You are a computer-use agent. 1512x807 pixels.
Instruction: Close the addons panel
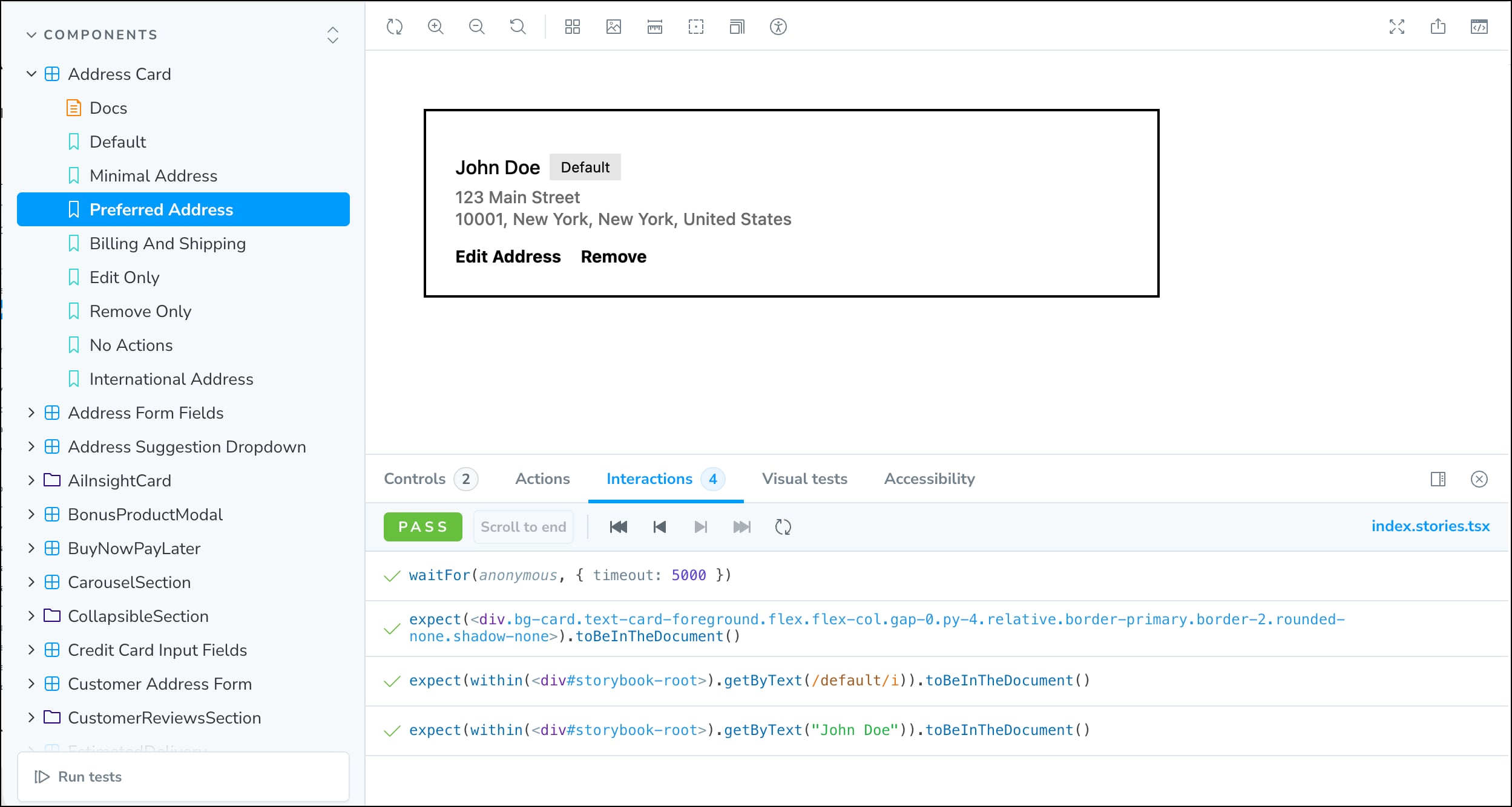(1479, 479)
